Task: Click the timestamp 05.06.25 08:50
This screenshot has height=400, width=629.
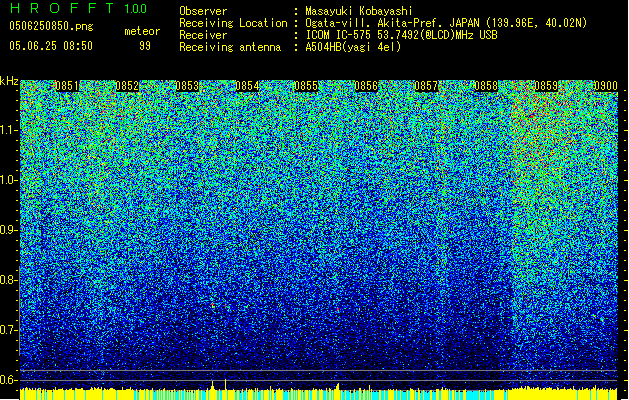Action: [x=51, y=46]
